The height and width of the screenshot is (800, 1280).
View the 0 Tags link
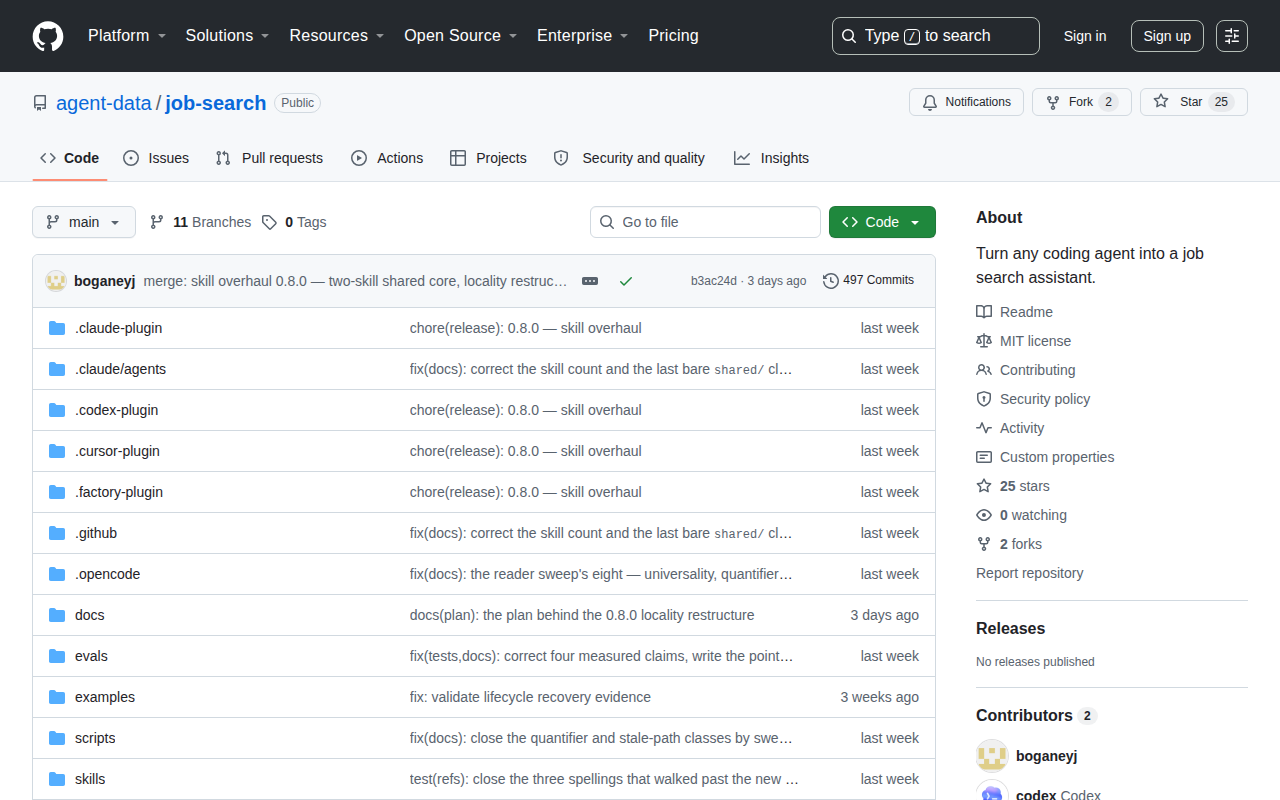click(294, 222)
